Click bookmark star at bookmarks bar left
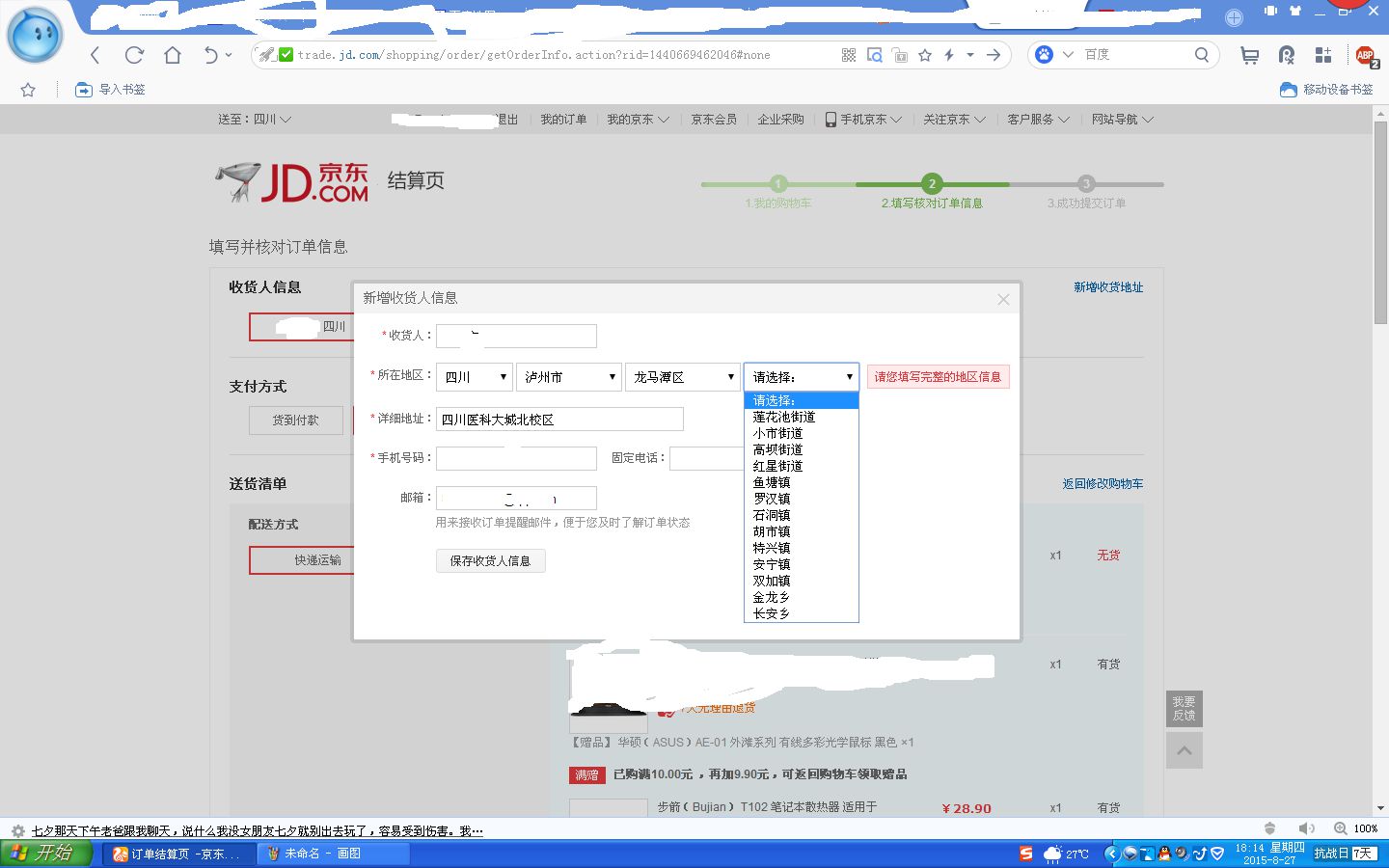Screen dimensions: 1389x868 point(28,90)
